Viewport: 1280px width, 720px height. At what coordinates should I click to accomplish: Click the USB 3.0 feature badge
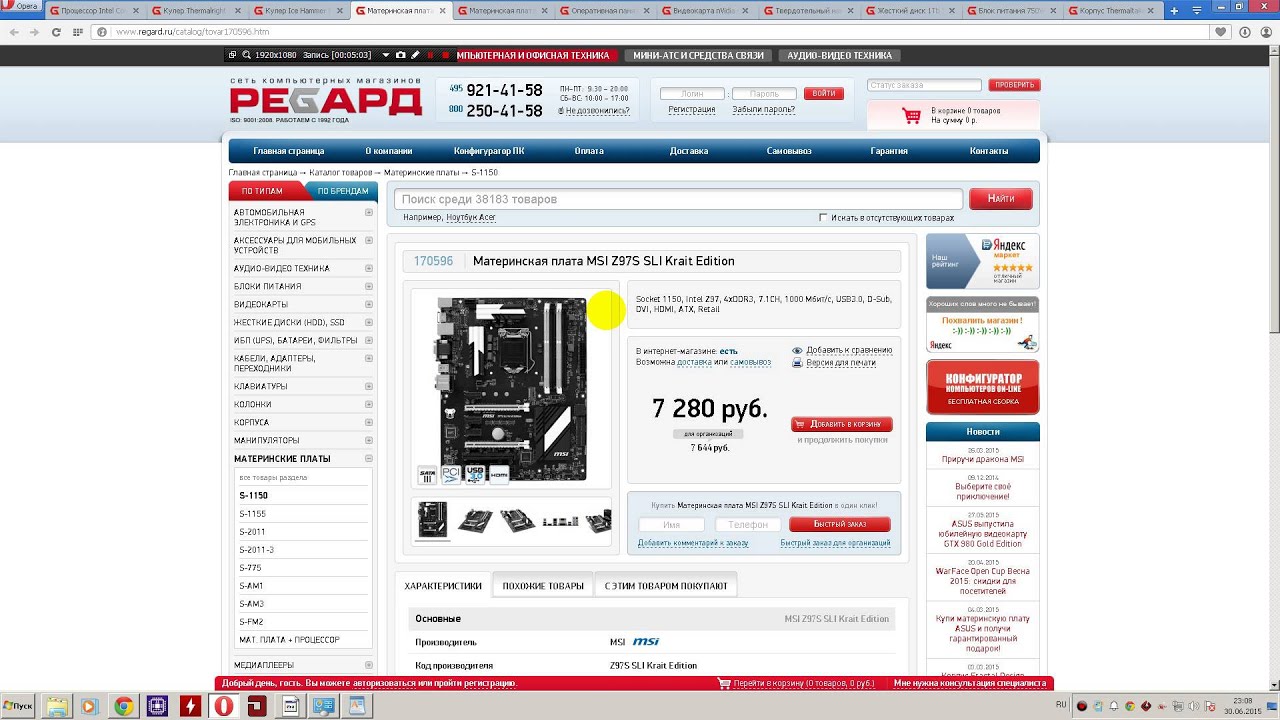point(476,474)
